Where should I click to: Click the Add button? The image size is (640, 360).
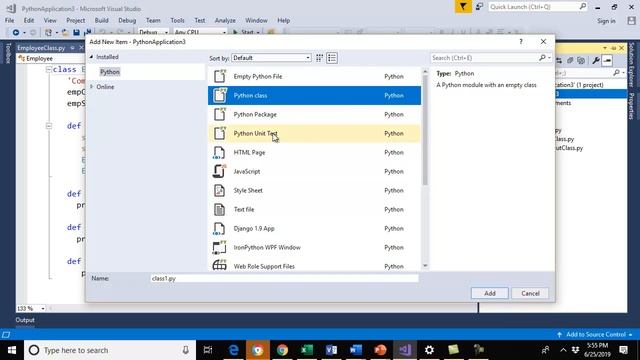coord(490,293)
